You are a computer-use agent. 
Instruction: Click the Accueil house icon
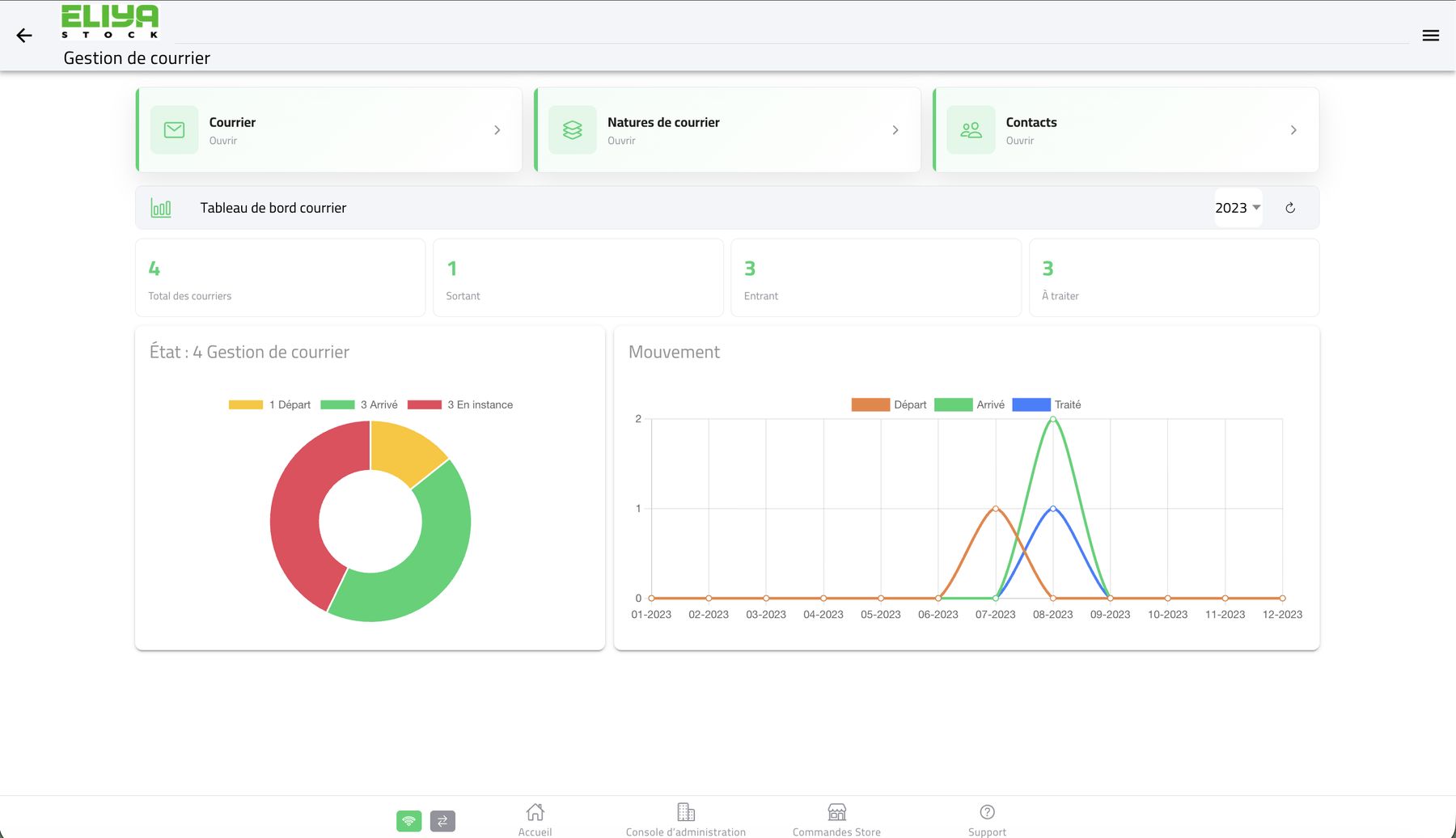[535, 811]
